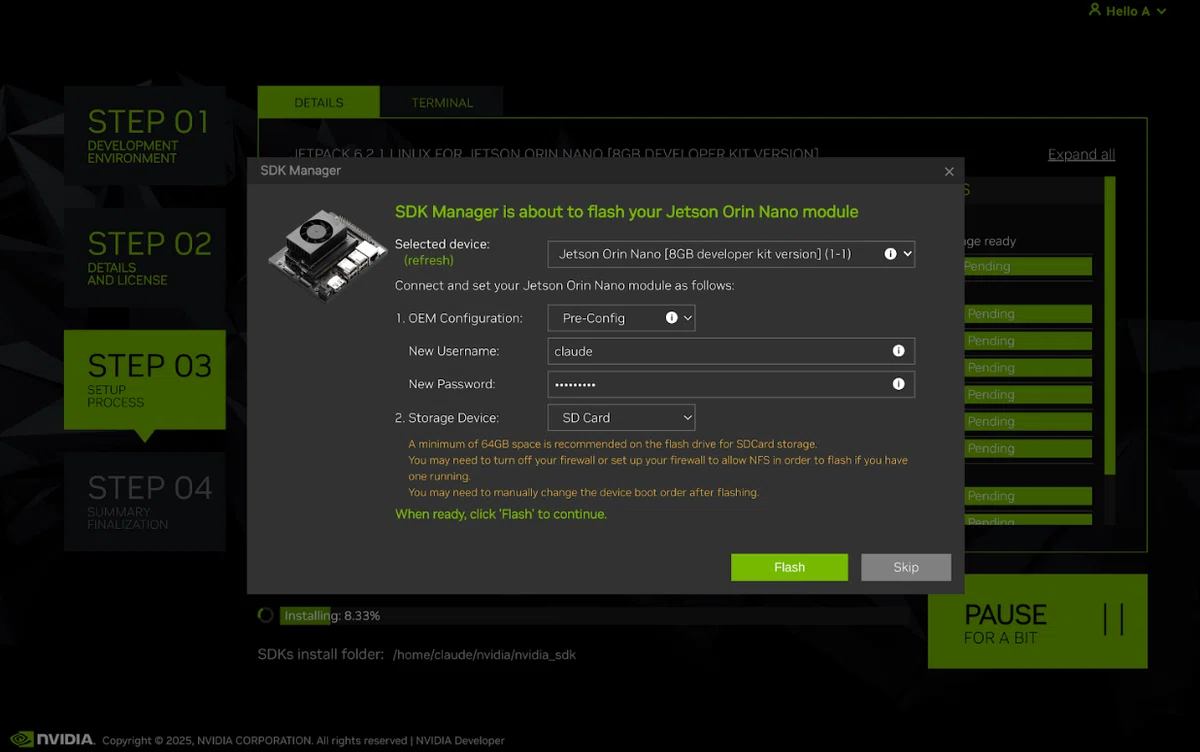The image size is (1200, 752).
Task: Click the firewall NFS warning text
Action: point(658,468)
